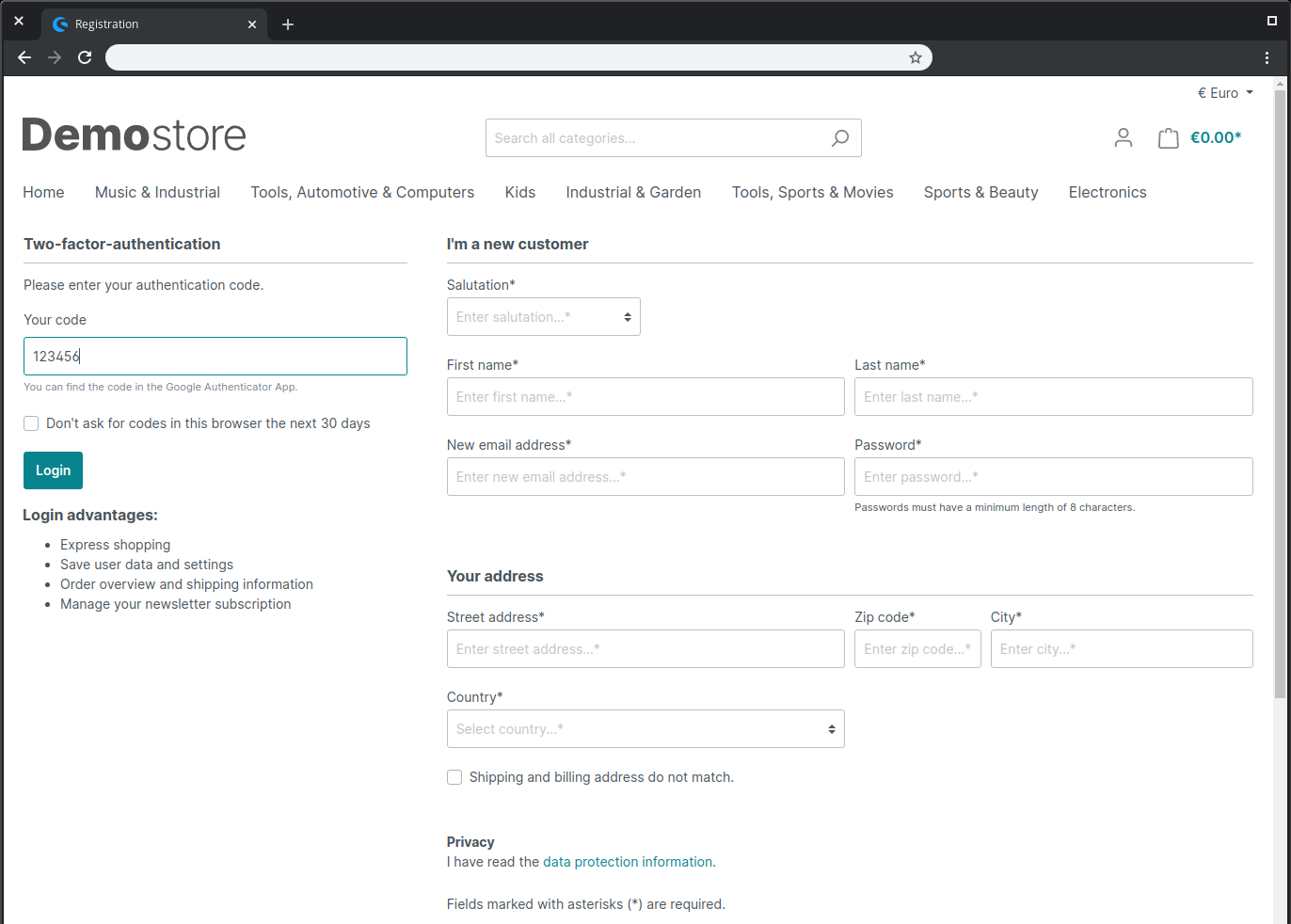The height and width of the screenshot is (924, 1291).
Task: Click the Street address field
Action: coord(645,649)
